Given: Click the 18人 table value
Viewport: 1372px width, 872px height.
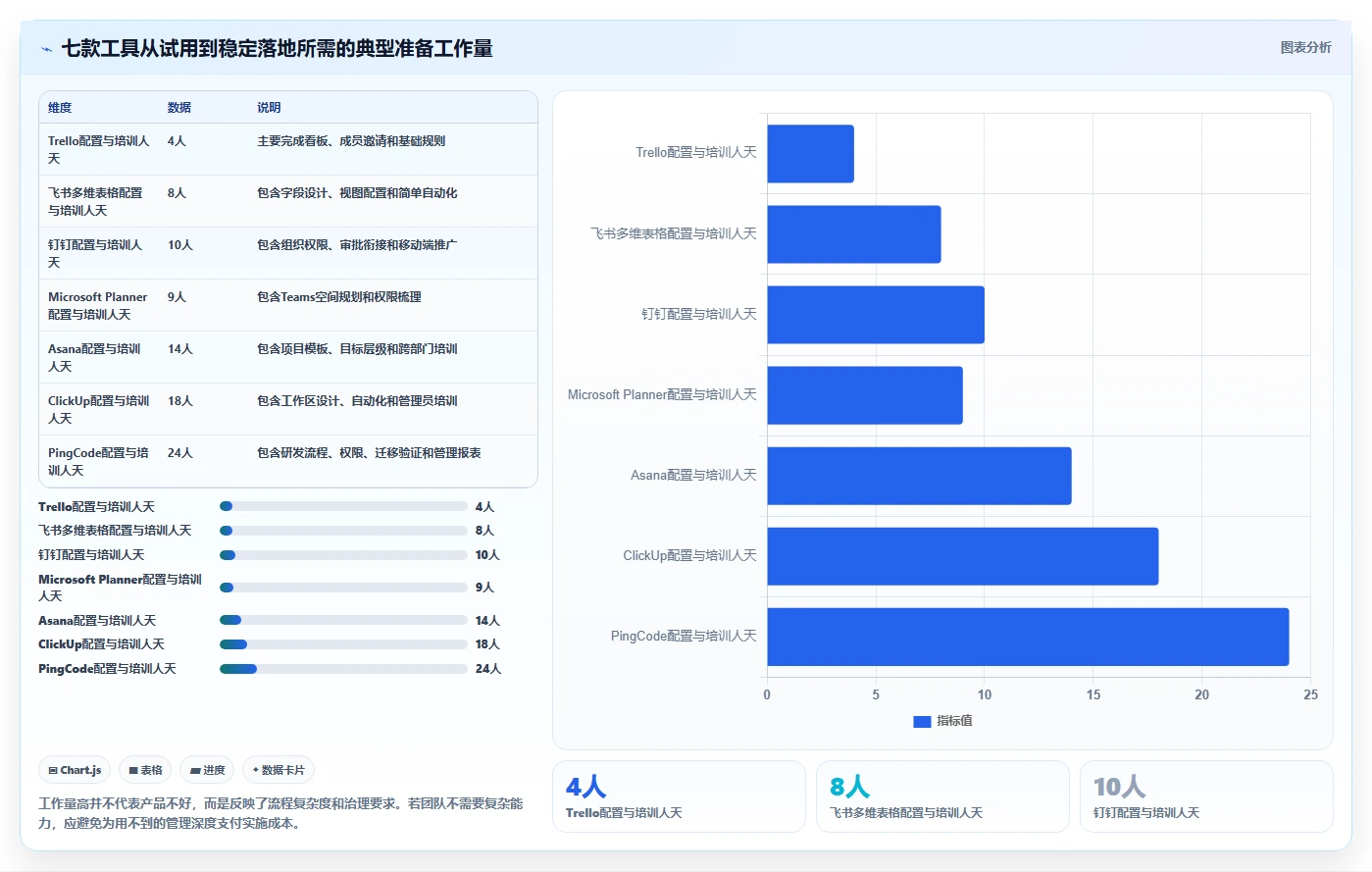Looking at the screenshot, I should click(x=180, y=401).
